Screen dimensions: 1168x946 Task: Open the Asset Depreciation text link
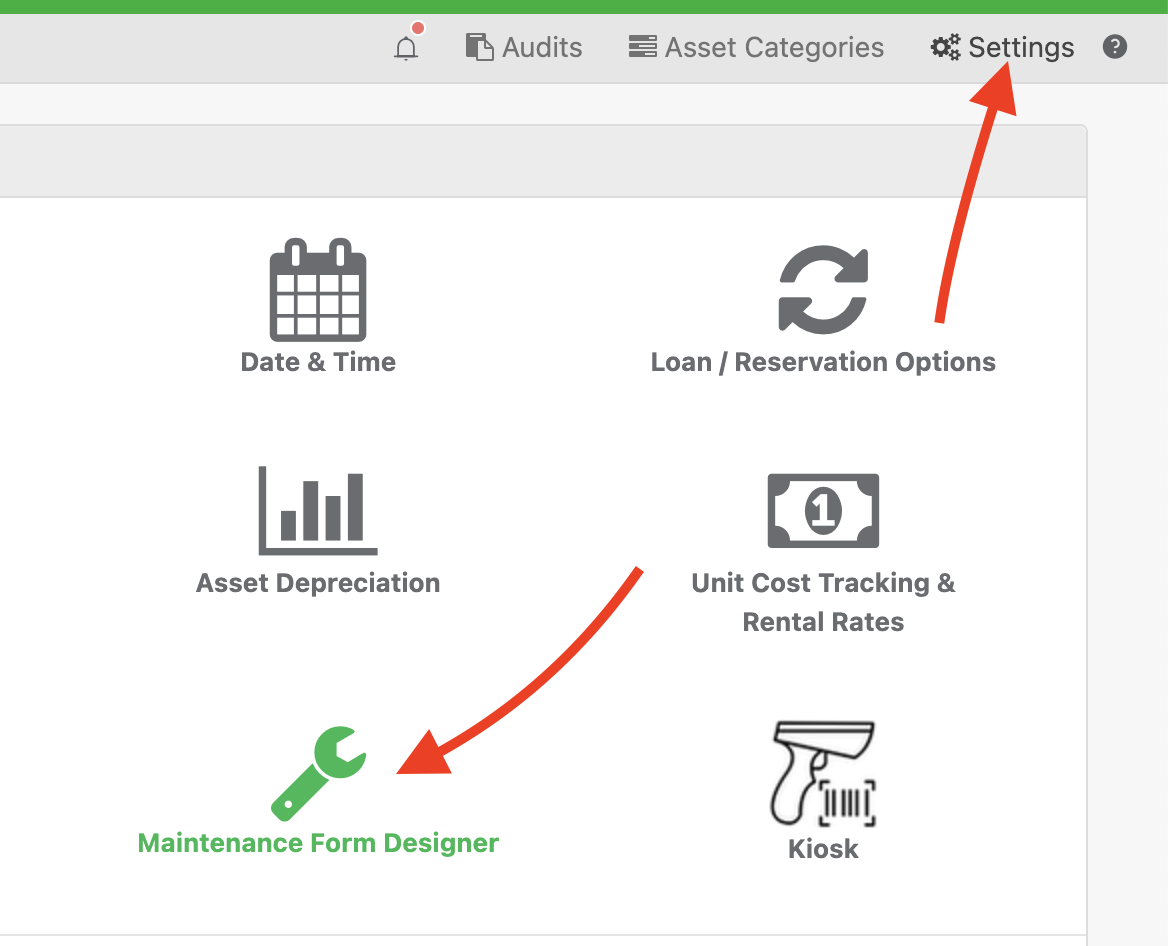318,583
